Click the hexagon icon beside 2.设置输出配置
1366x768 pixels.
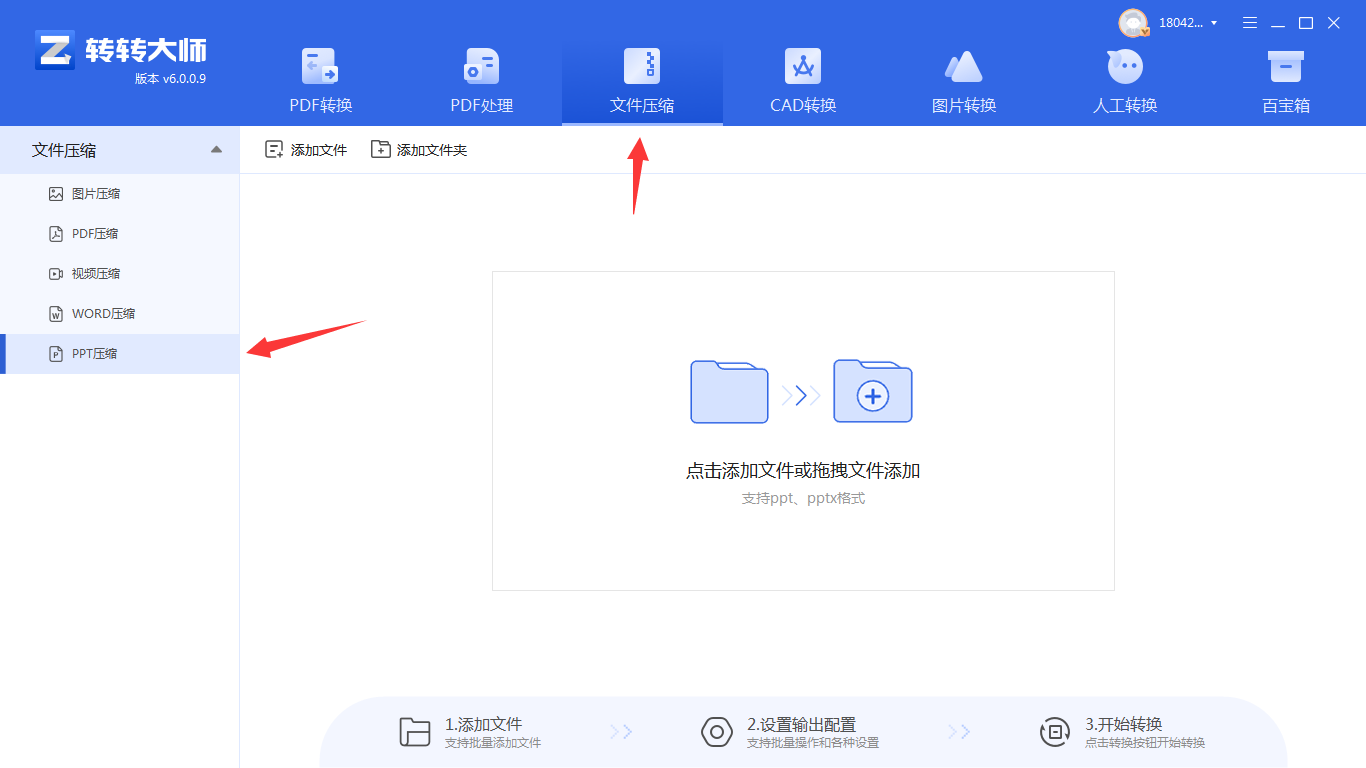(x=717, y=732)
